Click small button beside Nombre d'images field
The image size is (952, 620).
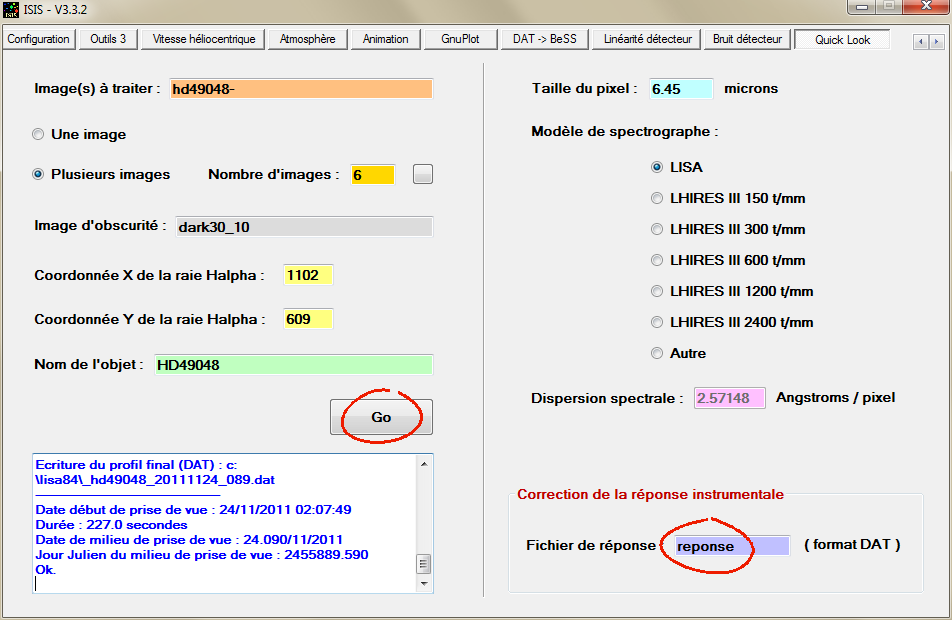[423, 174]
